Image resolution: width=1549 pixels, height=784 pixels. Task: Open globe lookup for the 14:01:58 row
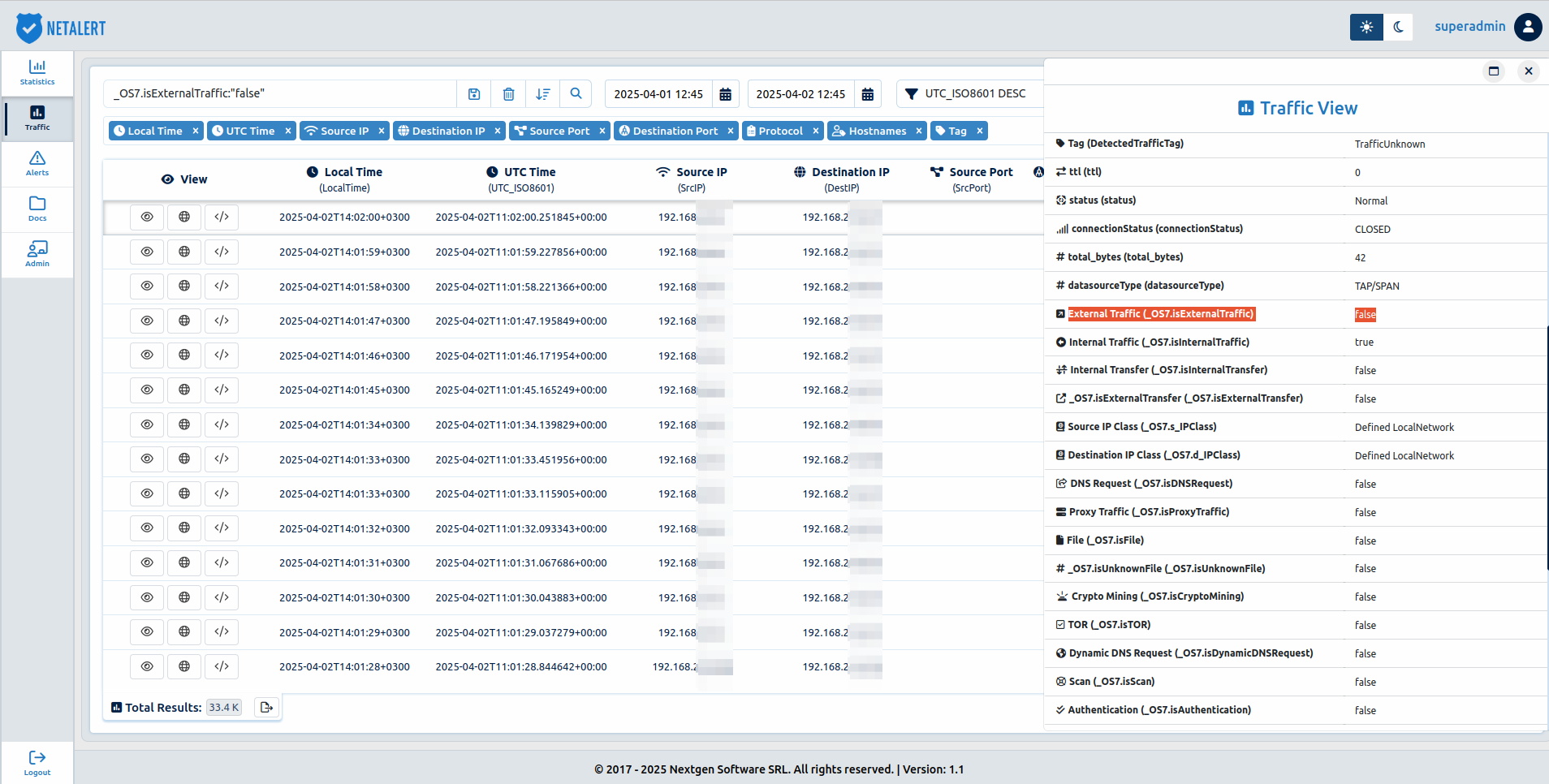click(x=184, y=286)
